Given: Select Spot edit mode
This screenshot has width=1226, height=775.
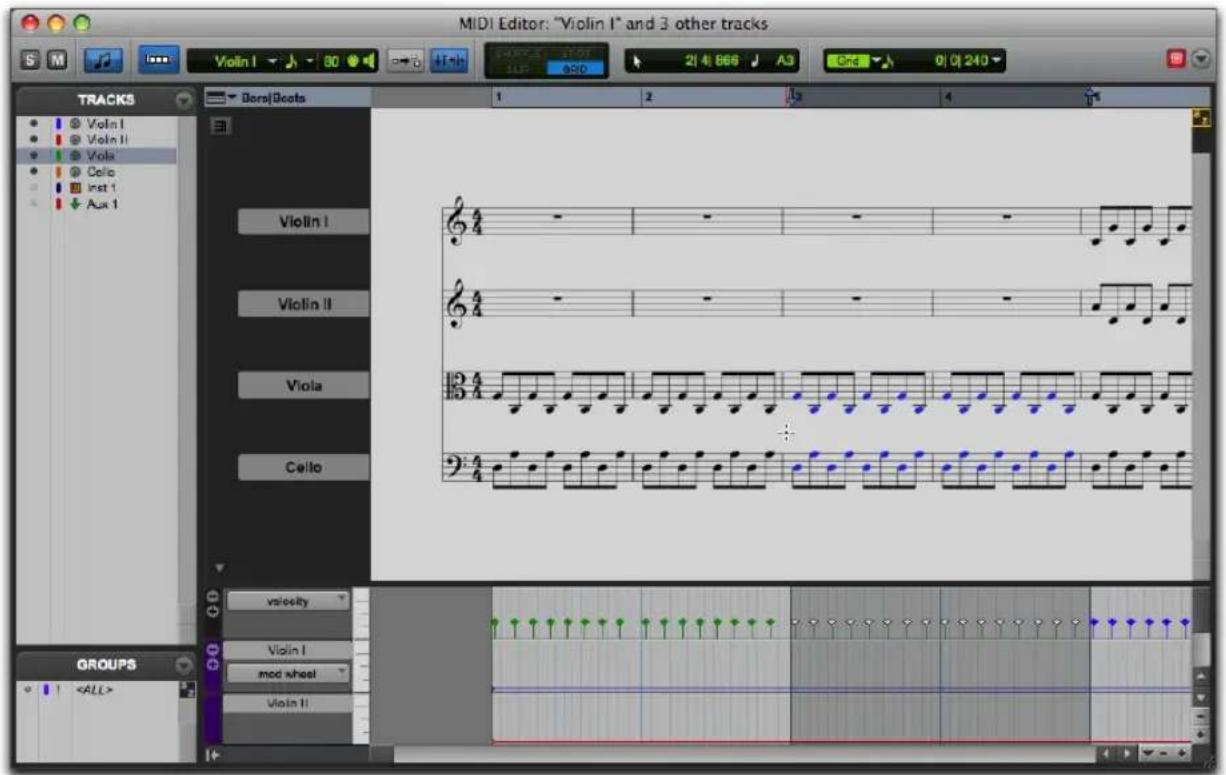Looking at the screenshot, I should [x=575, y=54].
